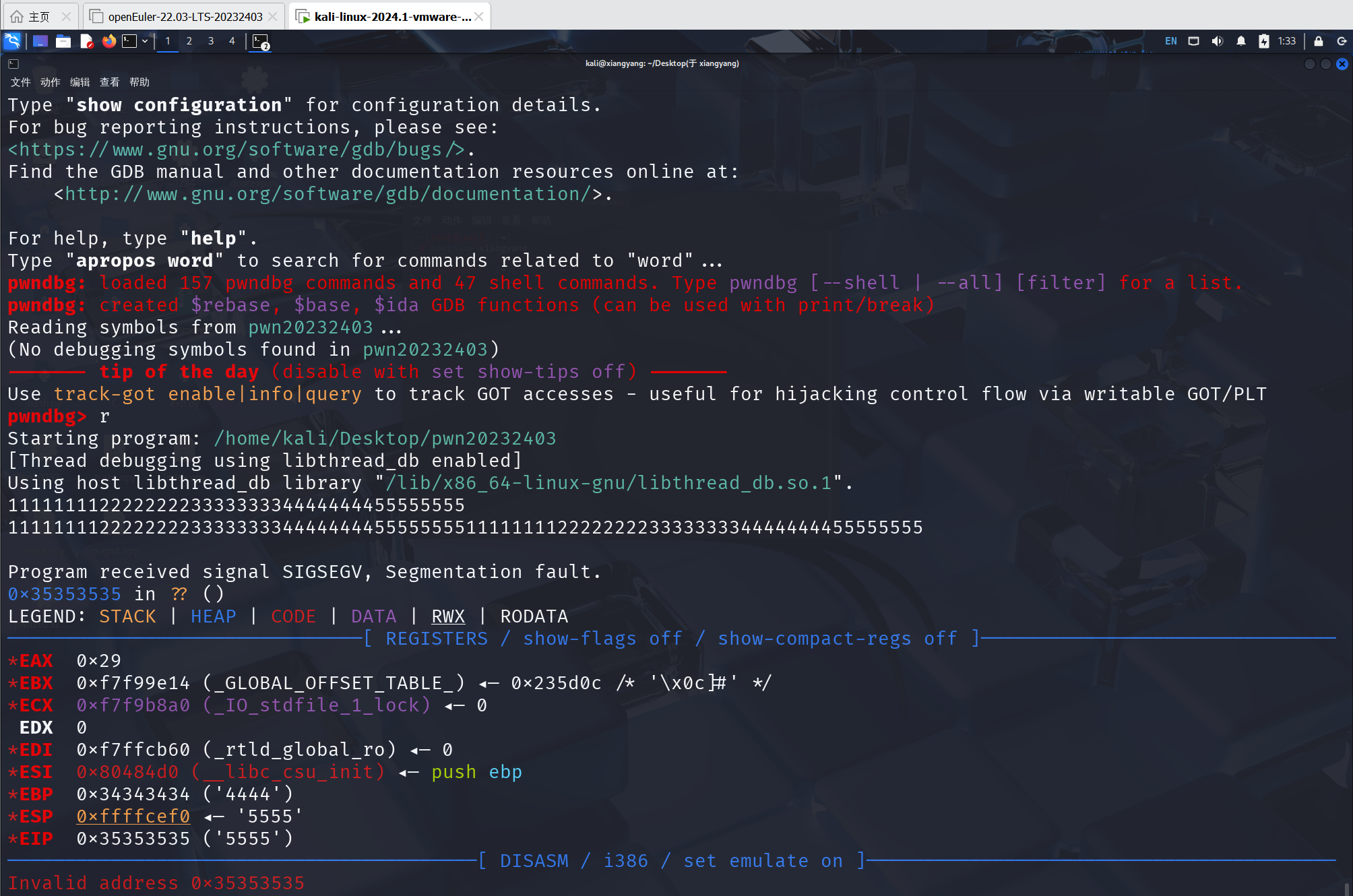This screenshot has height=896, width=1353.
Task: Click the gdb bugs URL link
Action: 236,150
